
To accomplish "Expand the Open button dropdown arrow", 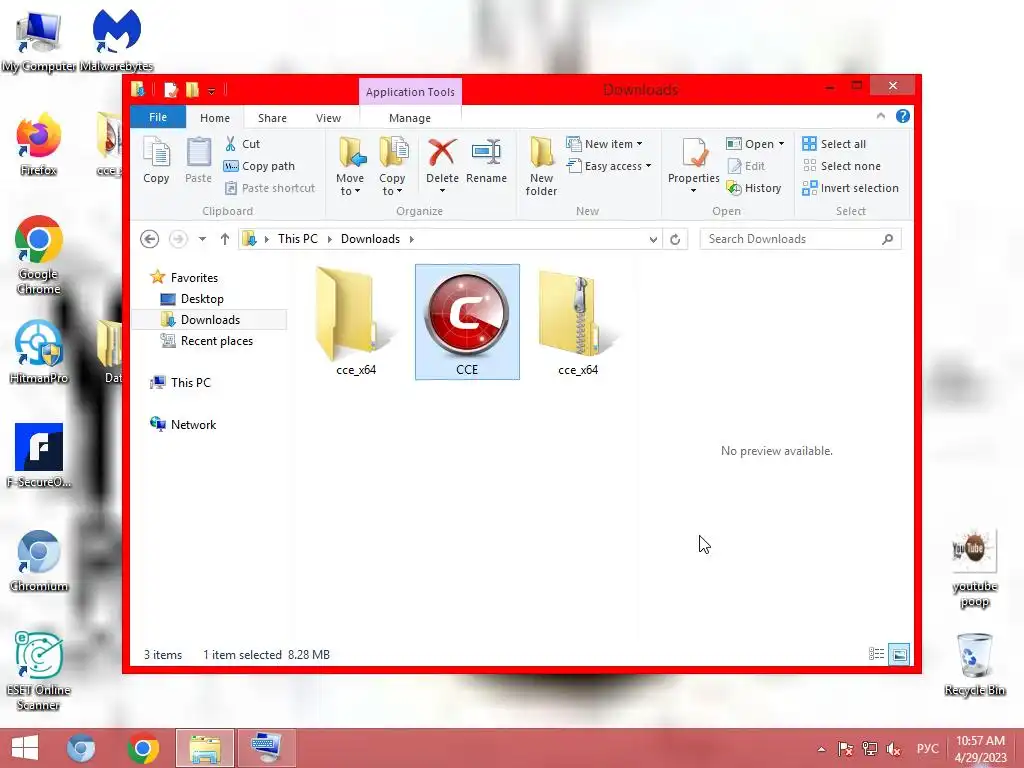I will 781,144.
